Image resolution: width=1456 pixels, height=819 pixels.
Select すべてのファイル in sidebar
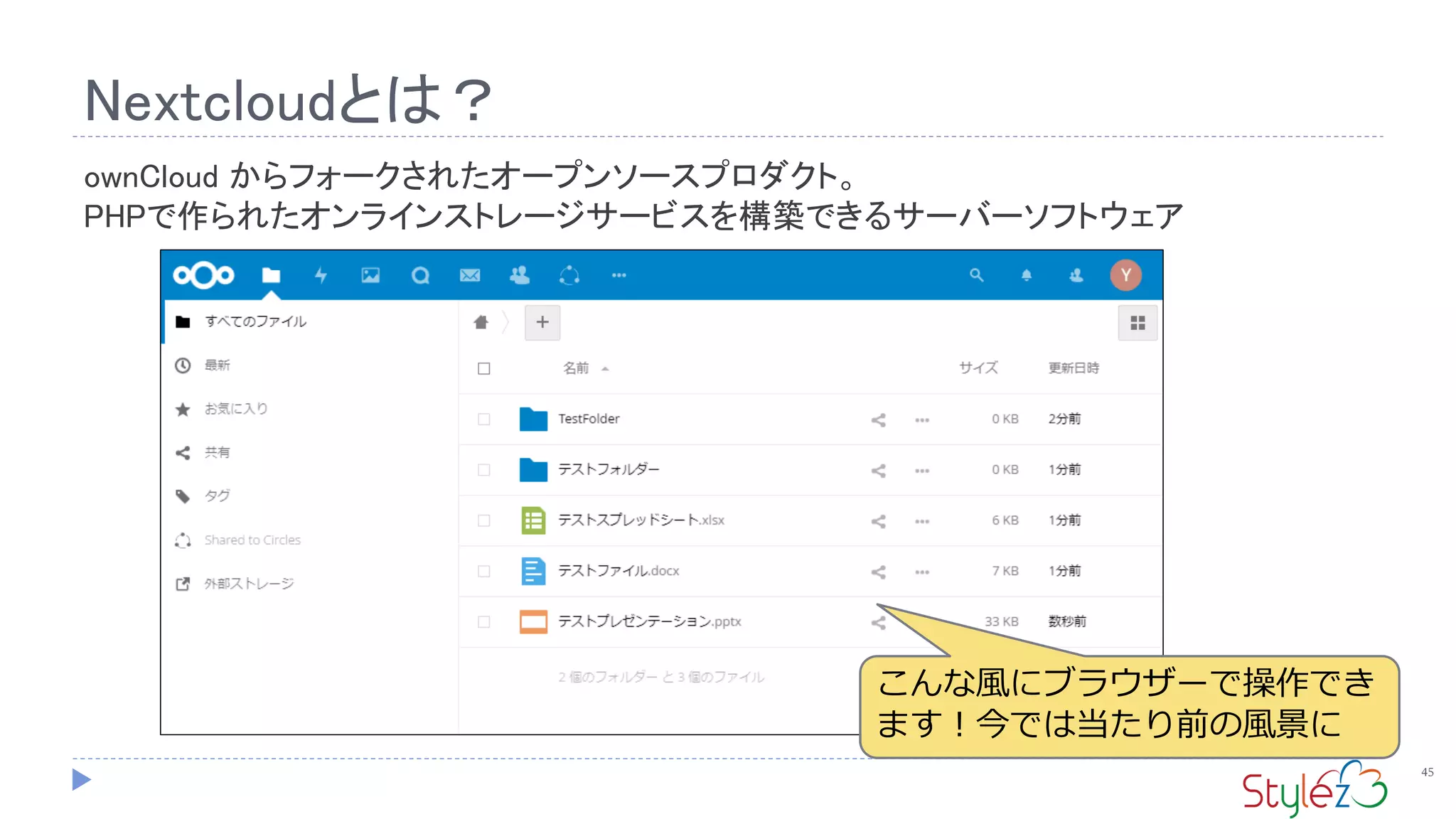tap(311, 321)
